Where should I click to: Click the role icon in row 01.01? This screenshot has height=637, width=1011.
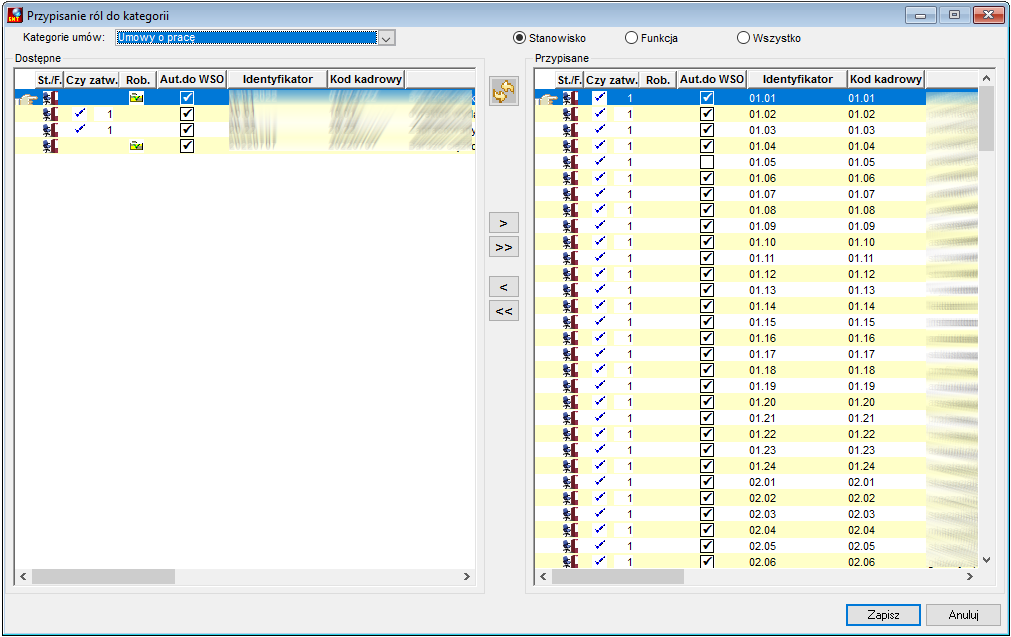click(x=570, y=98)
